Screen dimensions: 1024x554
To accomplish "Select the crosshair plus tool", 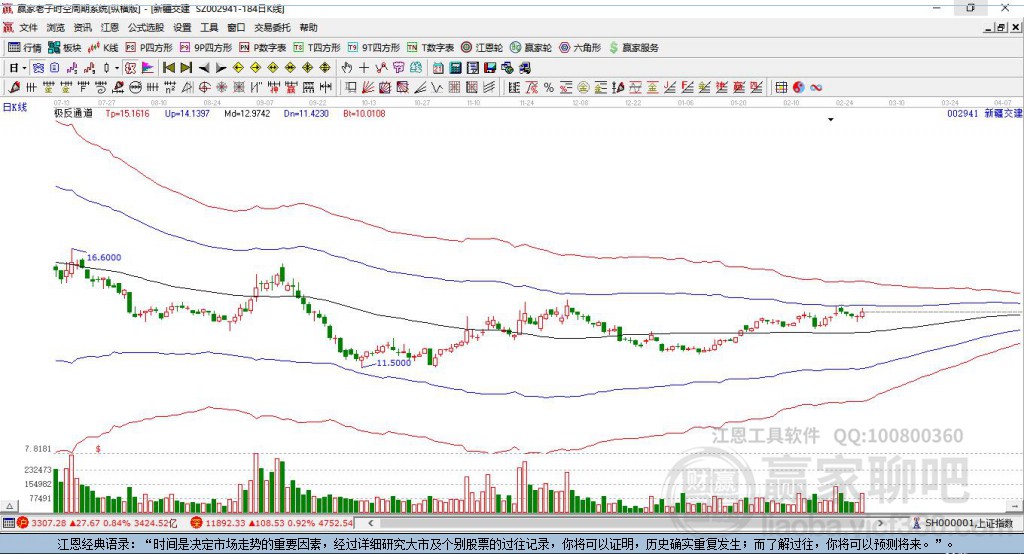I will pos(364,68).
